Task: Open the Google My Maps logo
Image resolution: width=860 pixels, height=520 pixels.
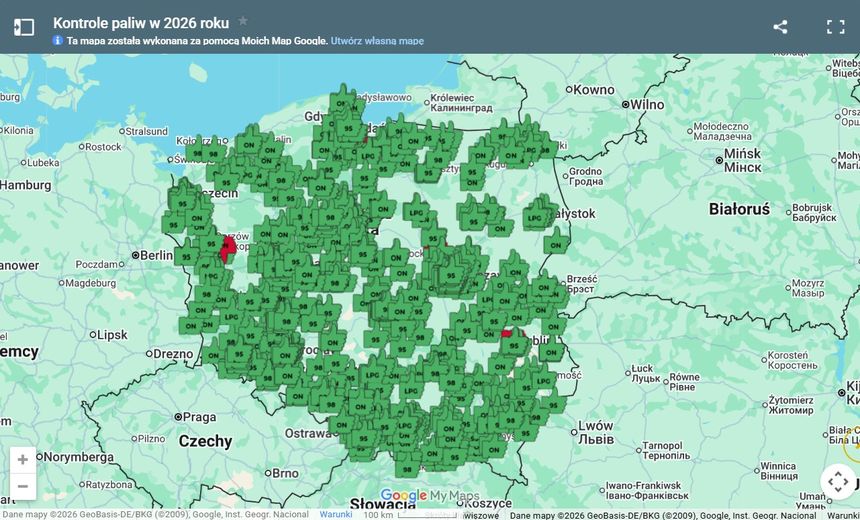Action: (x=429, y=496)
